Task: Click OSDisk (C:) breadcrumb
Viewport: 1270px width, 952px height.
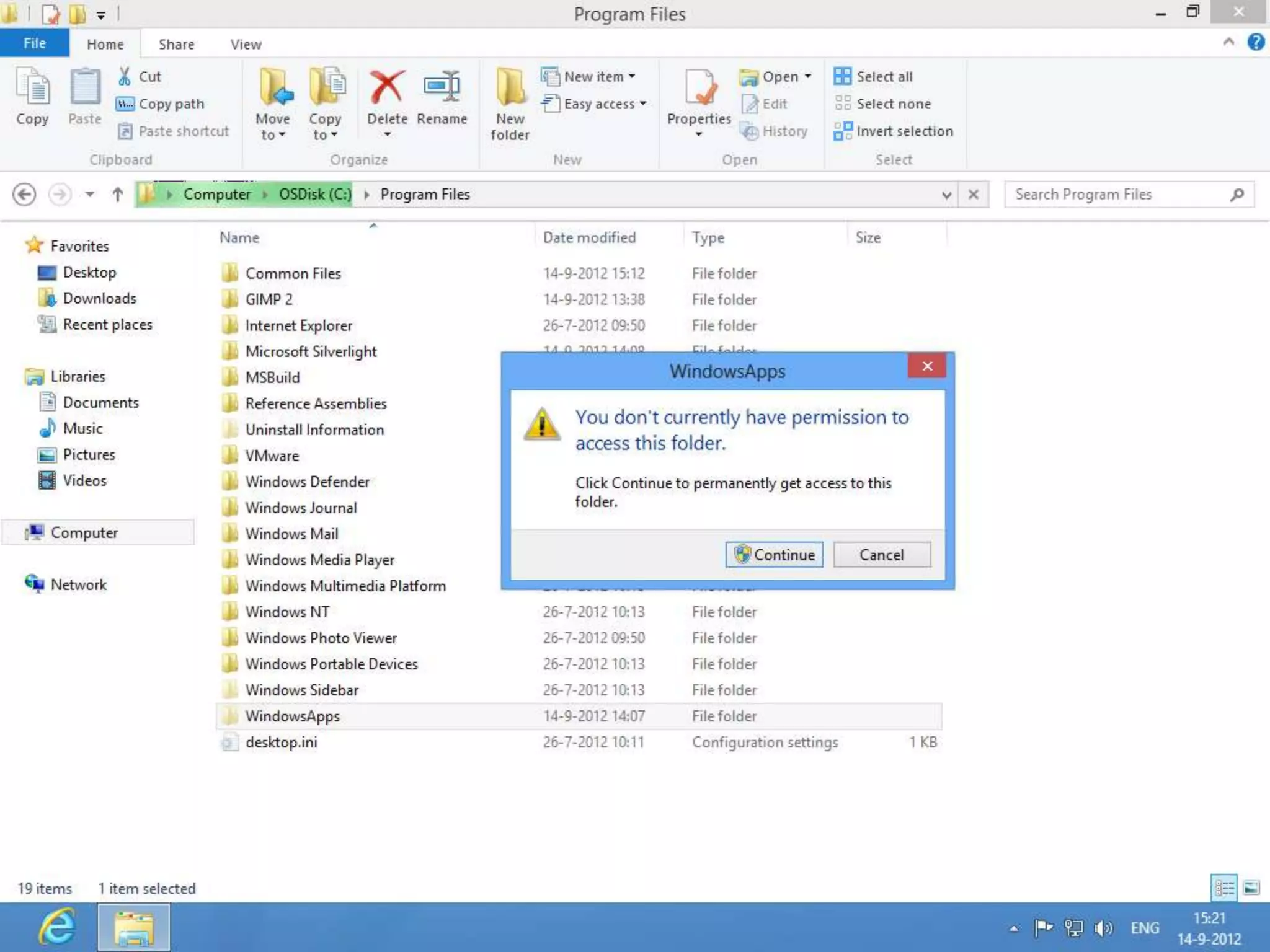Action: [x=315, y=195]
